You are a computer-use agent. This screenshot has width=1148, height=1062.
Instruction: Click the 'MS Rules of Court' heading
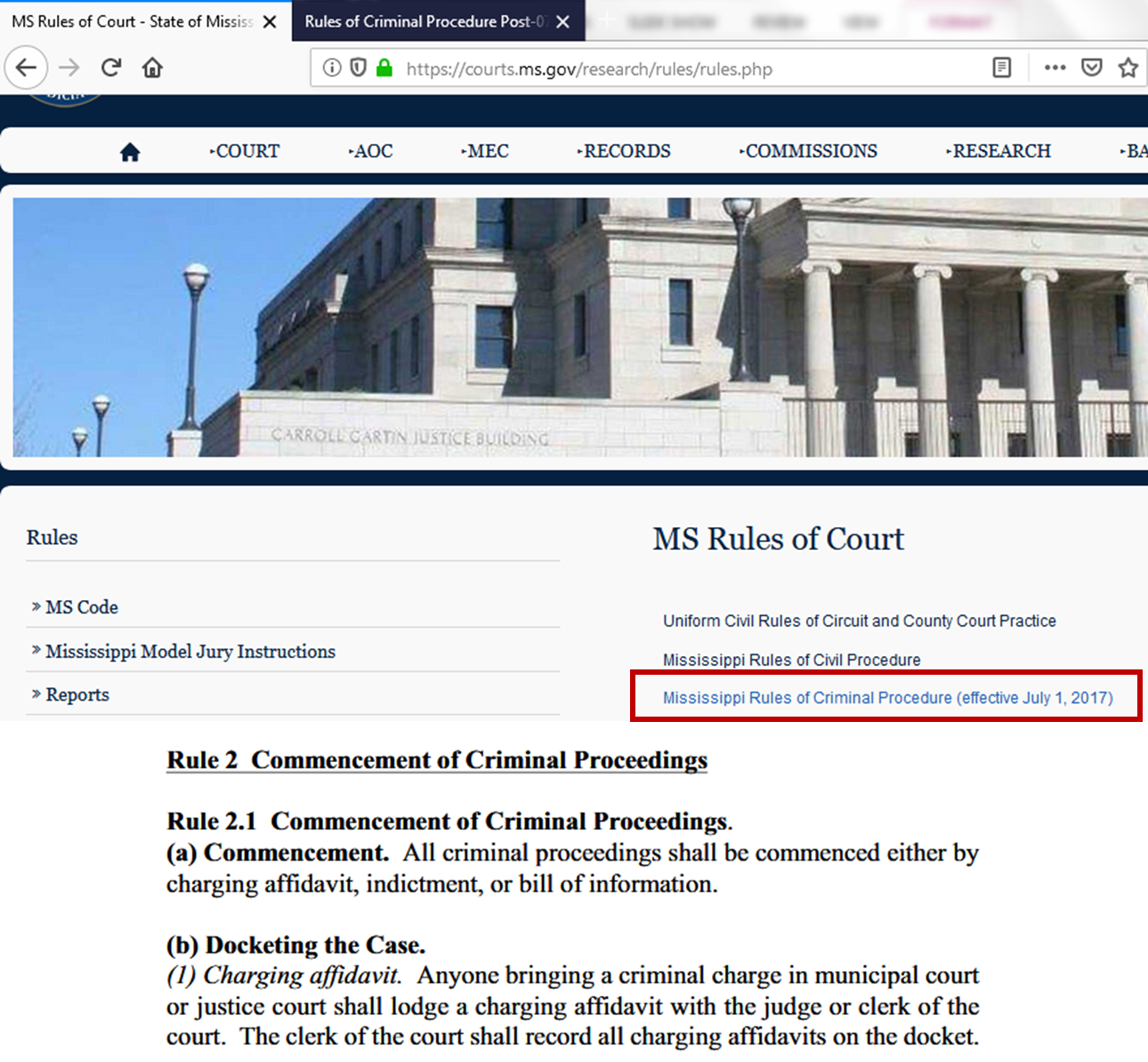[779, 539]
